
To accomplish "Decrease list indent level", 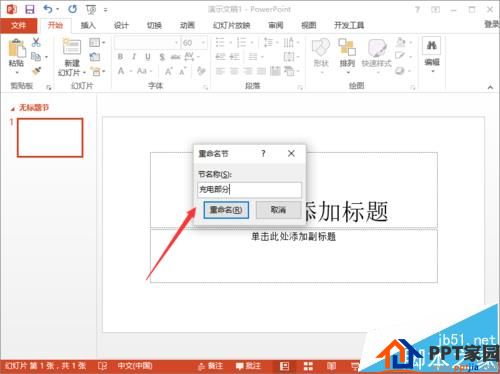I will click(220, 57).
